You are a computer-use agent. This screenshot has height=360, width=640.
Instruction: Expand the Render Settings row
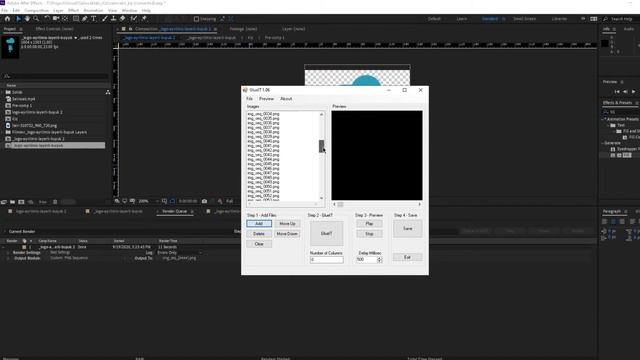(x=8, y=253)
